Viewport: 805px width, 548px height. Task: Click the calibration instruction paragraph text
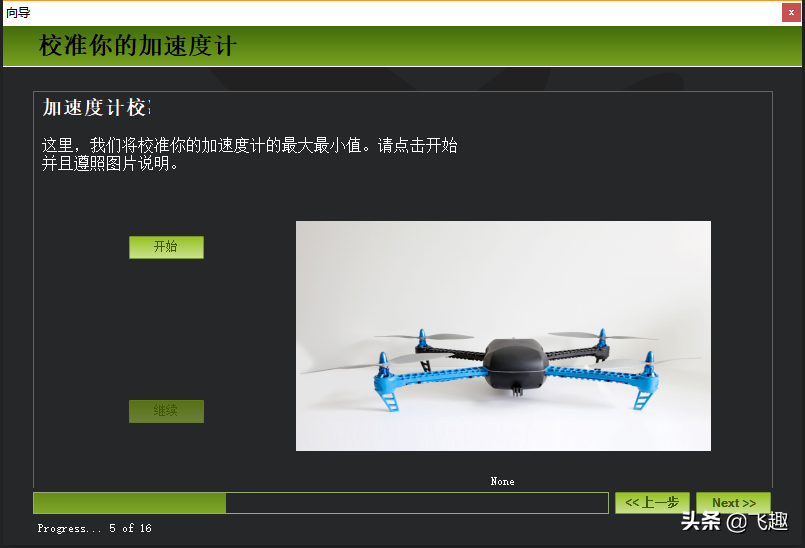pos(249,154)
